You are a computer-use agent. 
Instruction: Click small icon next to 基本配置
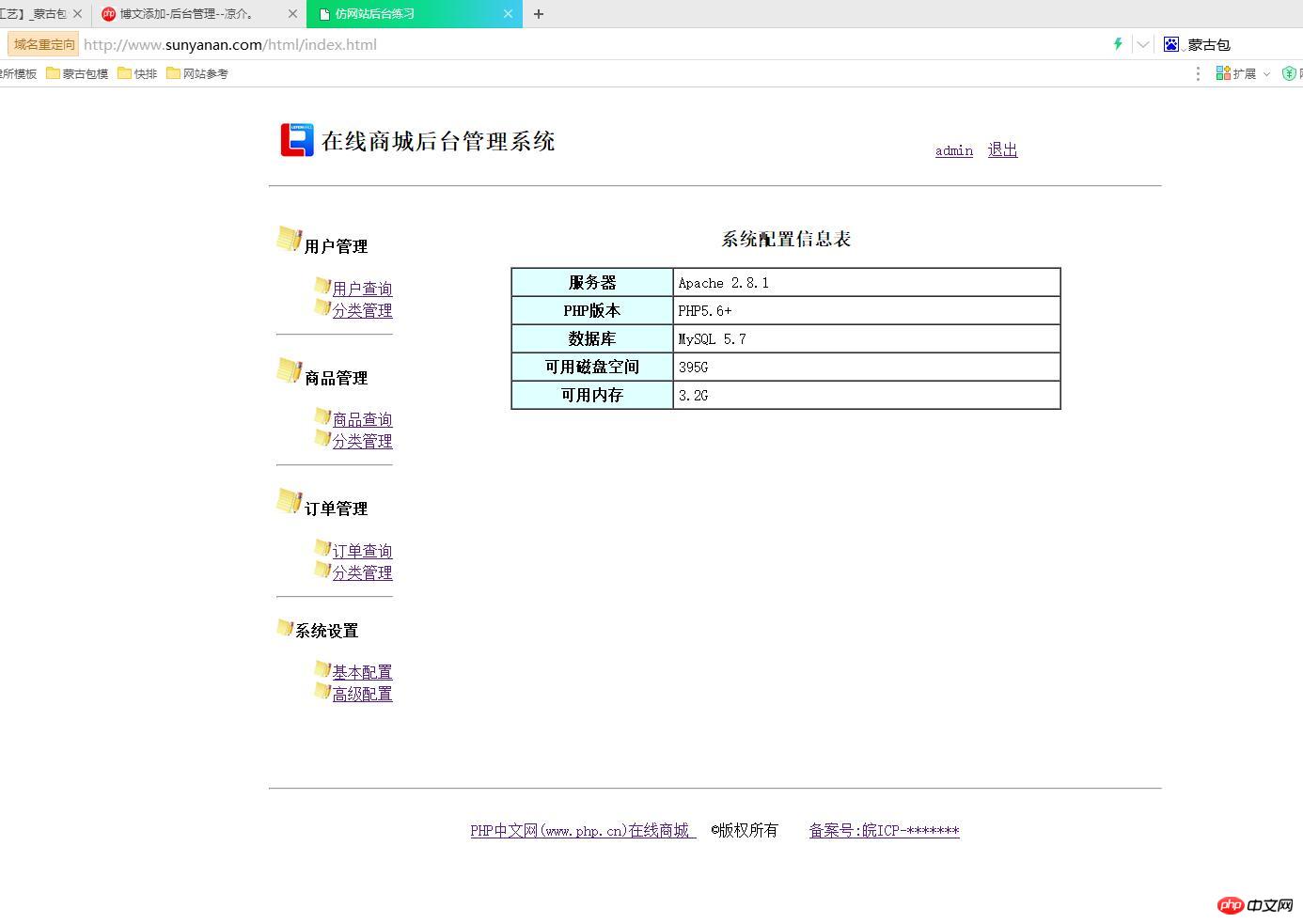[x=322, y=669]
